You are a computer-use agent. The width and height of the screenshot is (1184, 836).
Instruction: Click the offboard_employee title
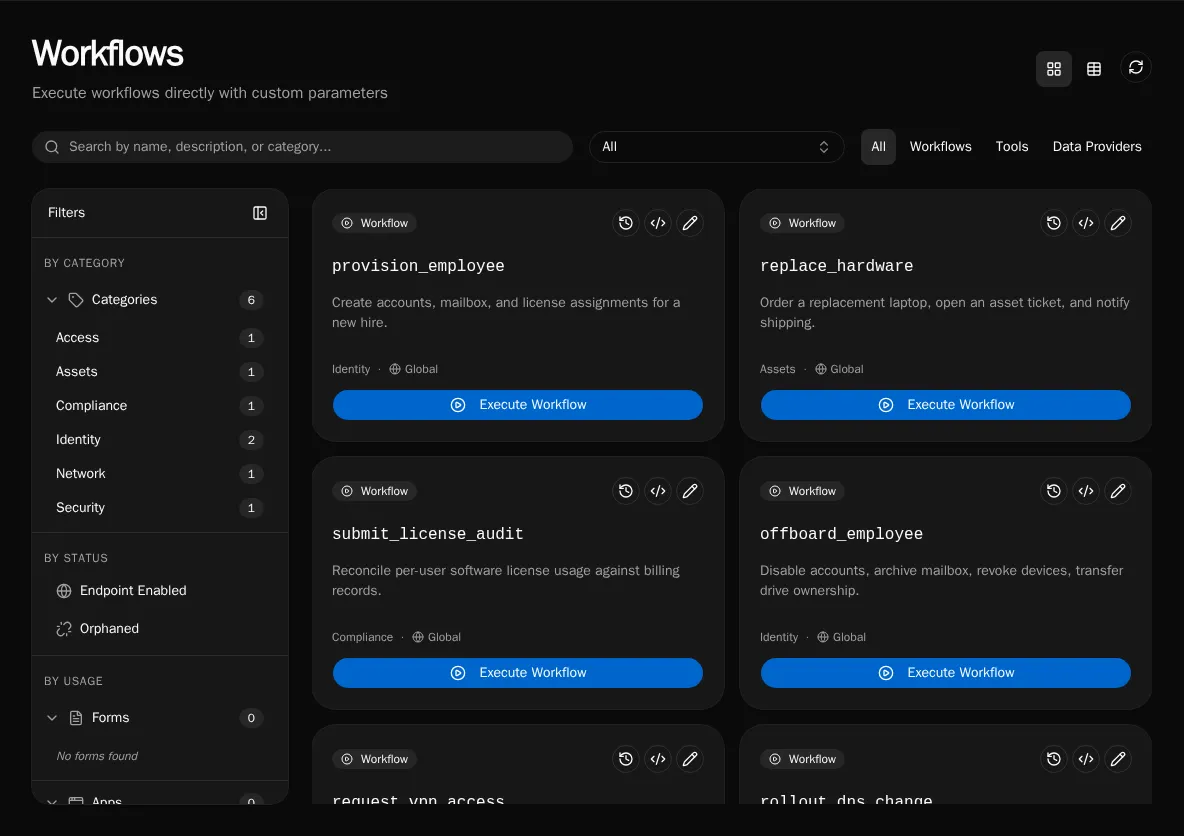[x=841, y=534]
